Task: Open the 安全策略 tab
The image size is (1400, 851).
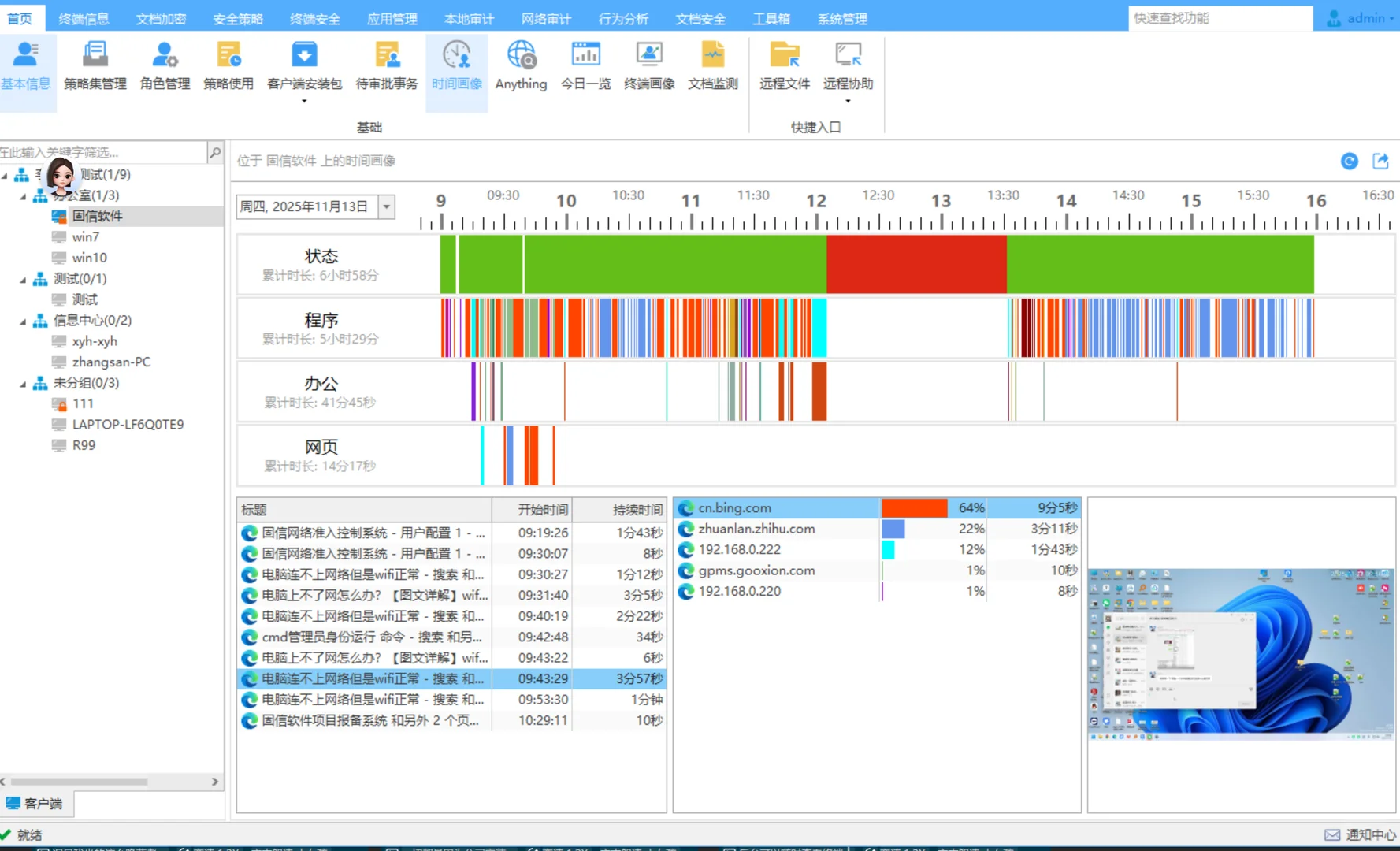Action: pos(238,18)
